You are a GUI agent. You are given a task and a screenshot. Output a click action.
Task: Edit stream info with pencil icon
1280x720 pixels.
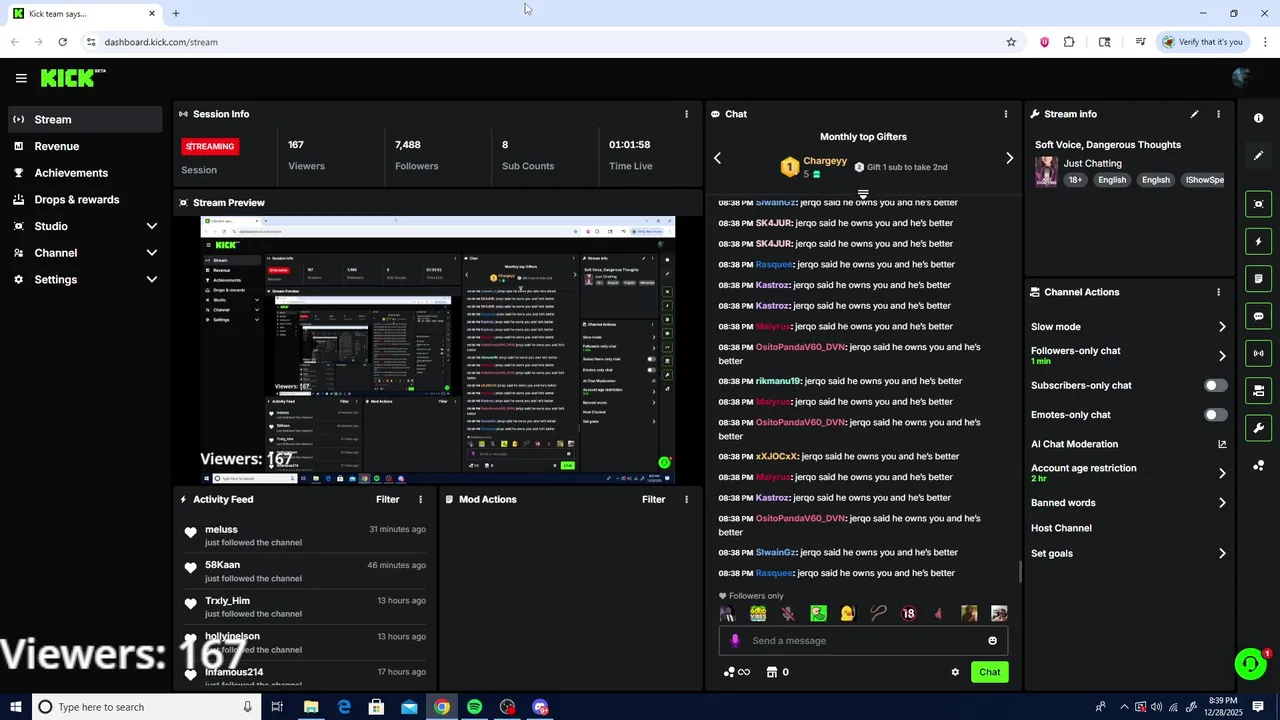[1194, 114]
